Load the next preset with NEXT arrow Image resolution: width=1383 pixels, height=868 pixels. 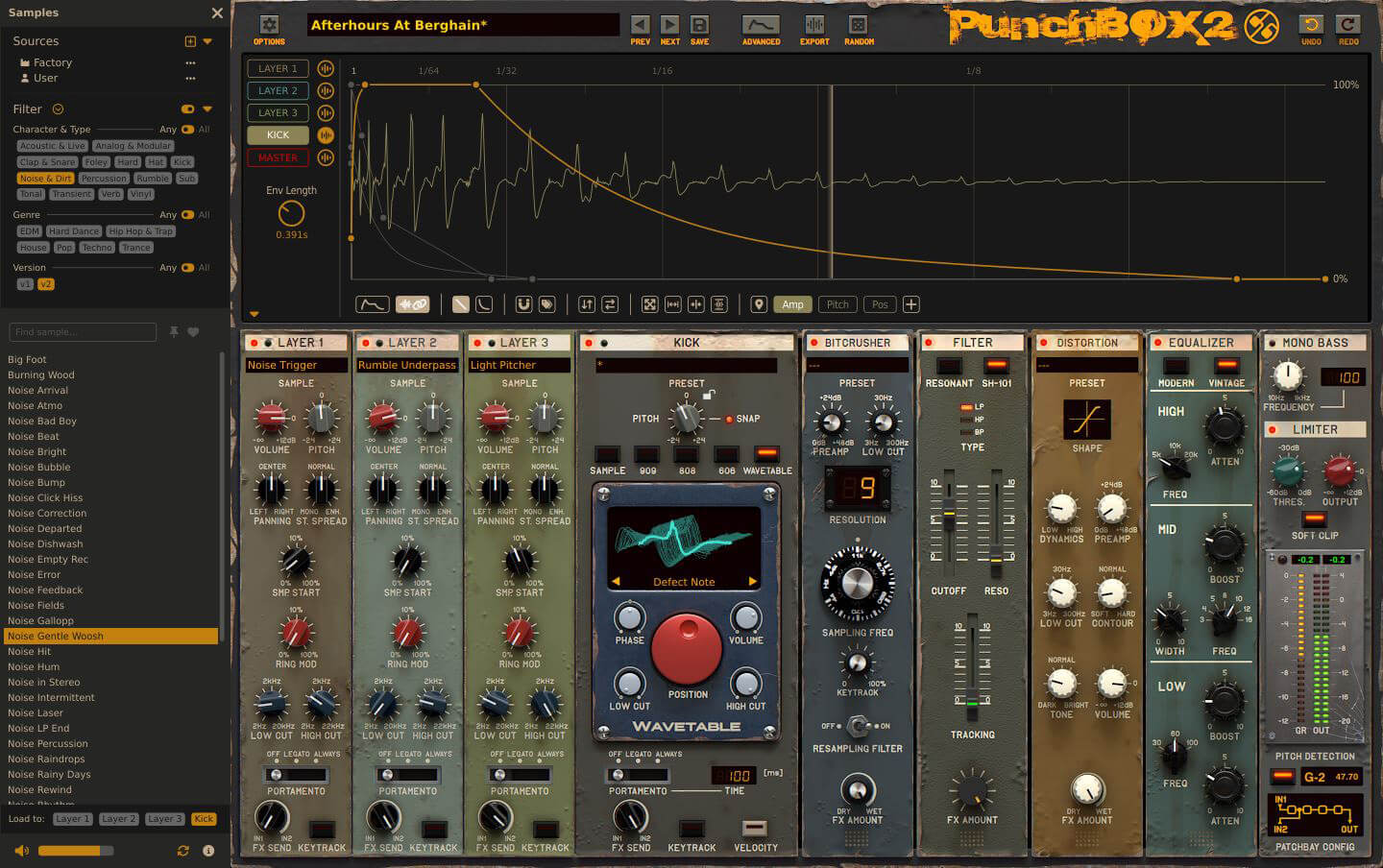tap(670, 25)
